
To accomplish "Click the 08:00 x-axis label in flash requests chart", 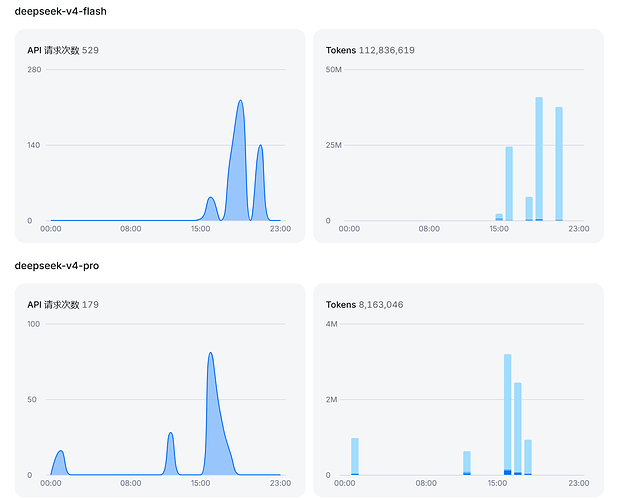I will click(131, 229).
